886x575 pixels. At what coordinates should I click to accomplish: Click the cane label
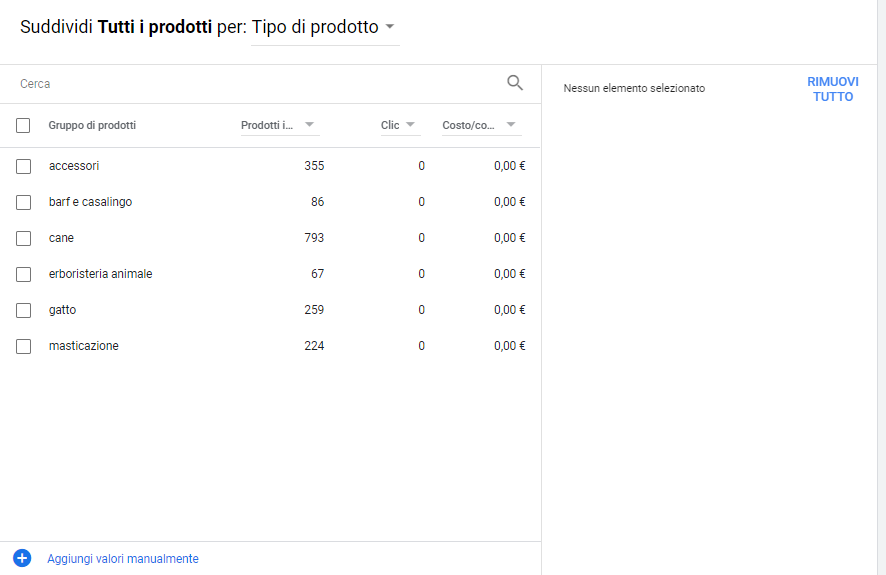(x=61, y=238)
